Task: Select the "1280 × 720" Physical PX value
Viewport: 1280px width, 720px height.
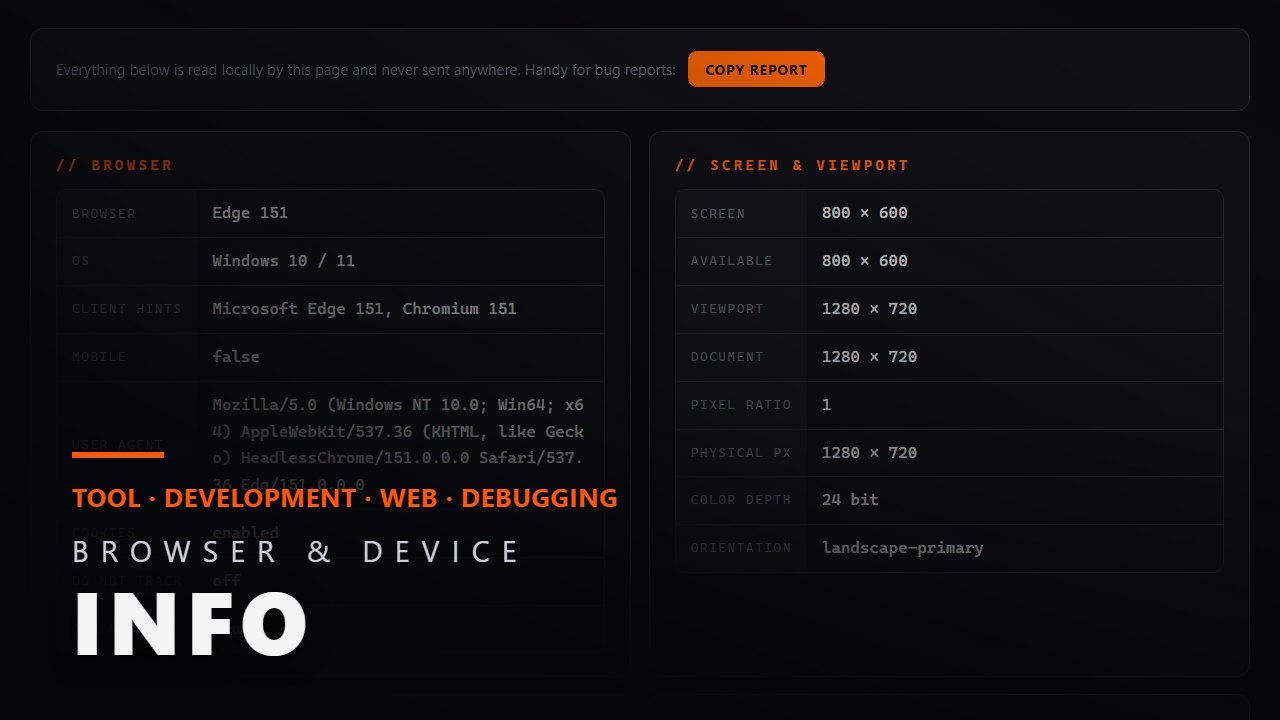Action: pos(869,453)
